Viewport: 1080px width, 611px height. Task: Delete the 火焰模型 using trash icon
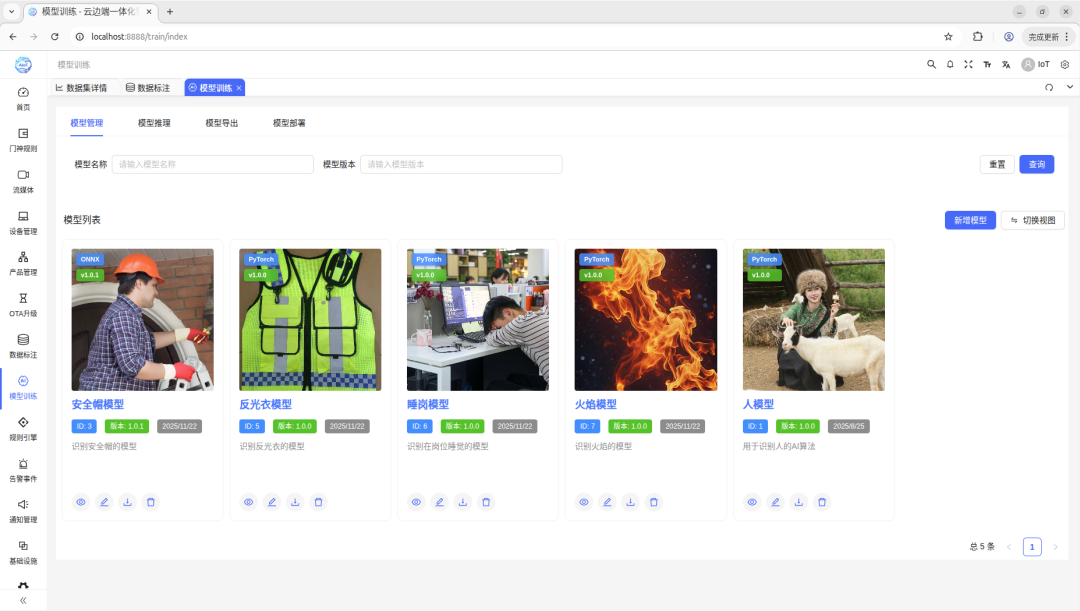tap(654, 502)
